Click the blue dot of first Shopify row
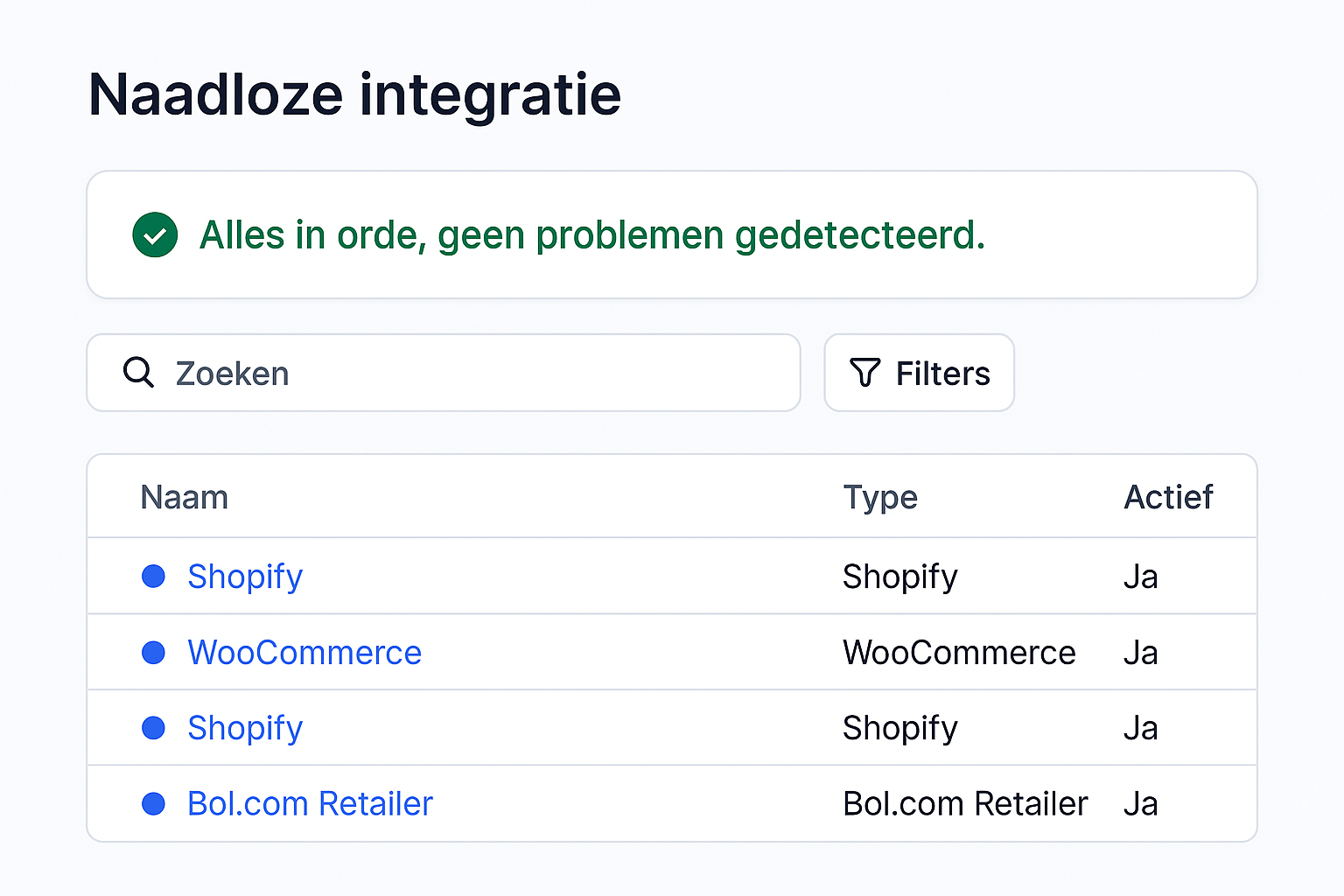This screenshot has width=1344, height=896. (x=154, y=577)
